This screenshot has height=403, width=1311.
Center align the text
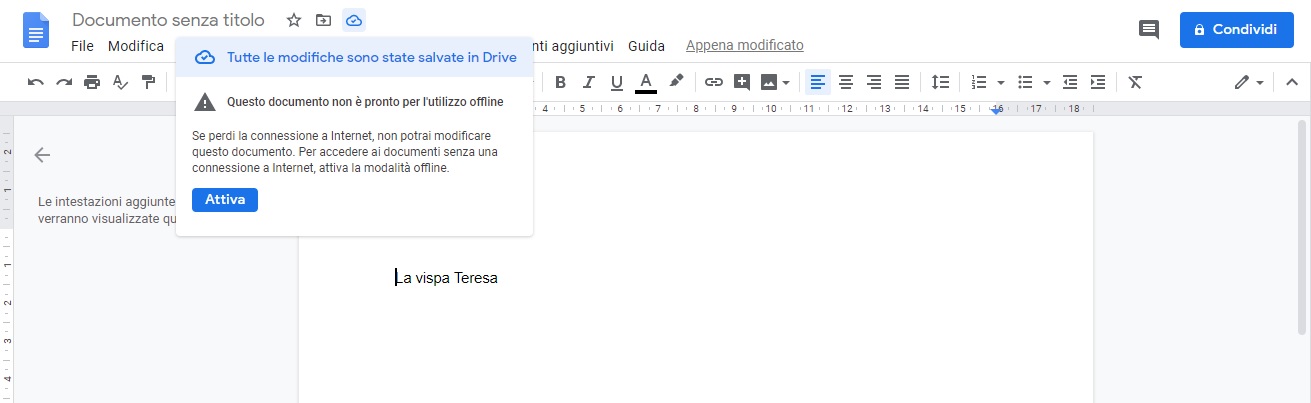click(846, 82)
